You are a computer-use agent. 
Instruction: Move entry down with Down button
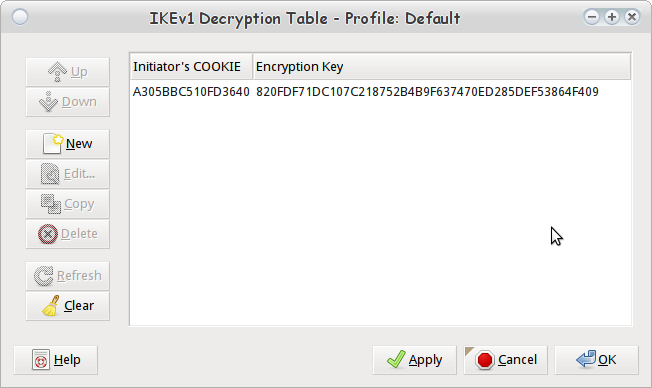coord(68,102)
